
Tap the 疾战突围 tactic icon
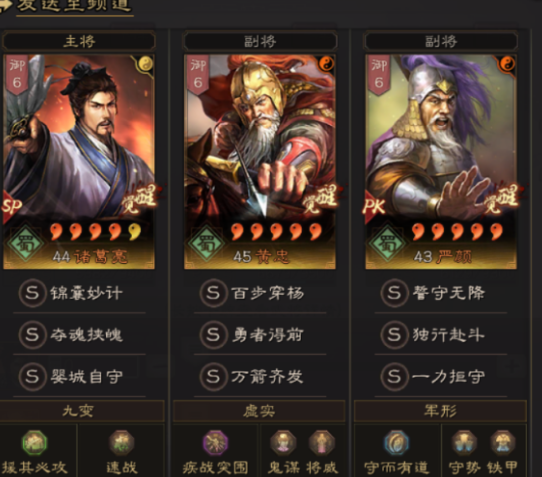215,443
